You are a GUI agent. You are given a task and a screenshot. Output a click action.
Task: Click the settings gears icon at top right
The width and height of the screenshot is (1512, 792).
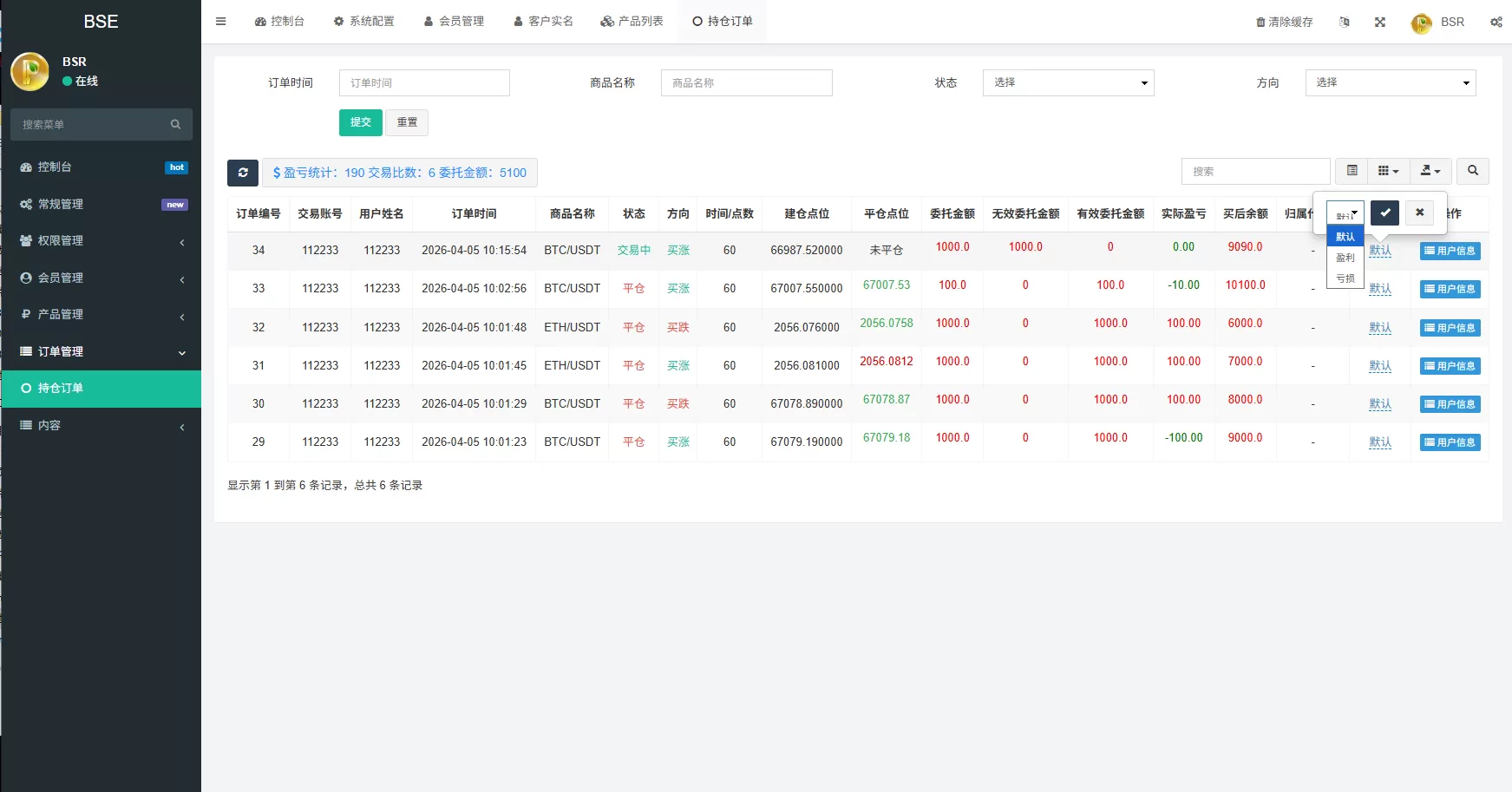tap(1496, 23)
